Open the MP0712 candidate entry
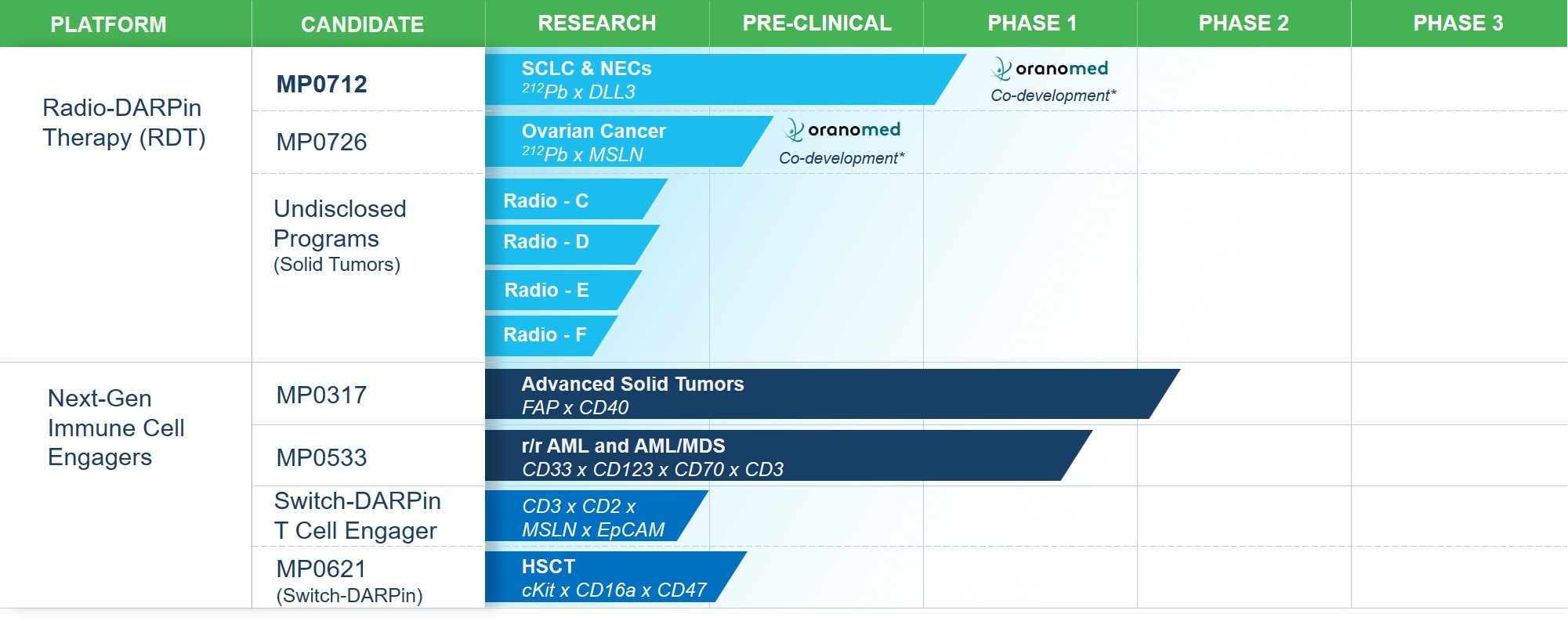Image resolution: width=1568 pixels, height=621 pixels. coord(321,84)
